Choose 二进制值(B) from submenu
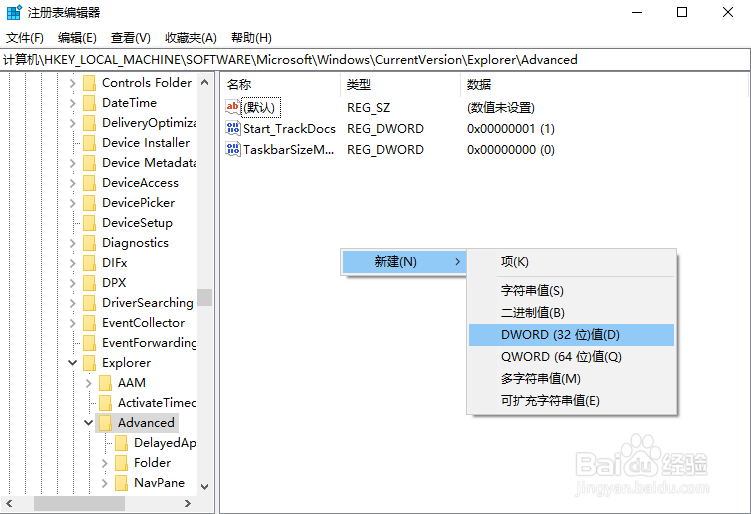751x514 pixels. [571, 312]
